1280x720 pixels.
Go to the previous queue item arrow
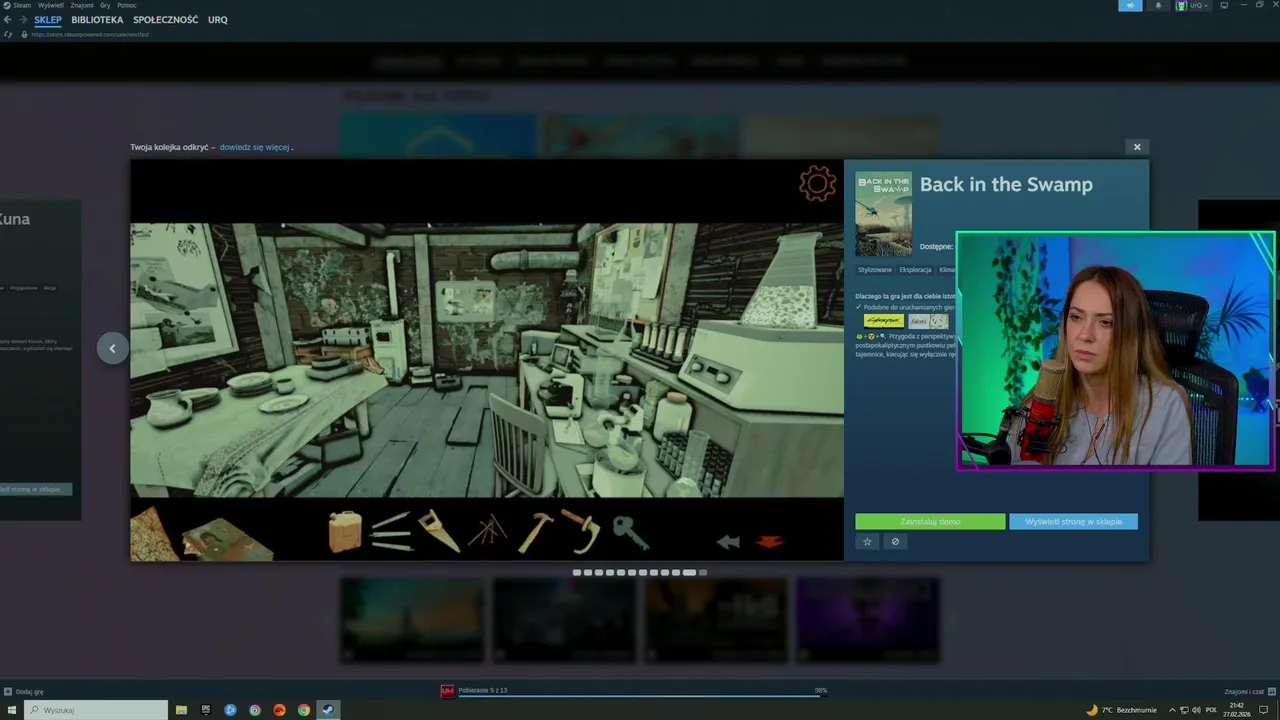click(x=112, y=348)
